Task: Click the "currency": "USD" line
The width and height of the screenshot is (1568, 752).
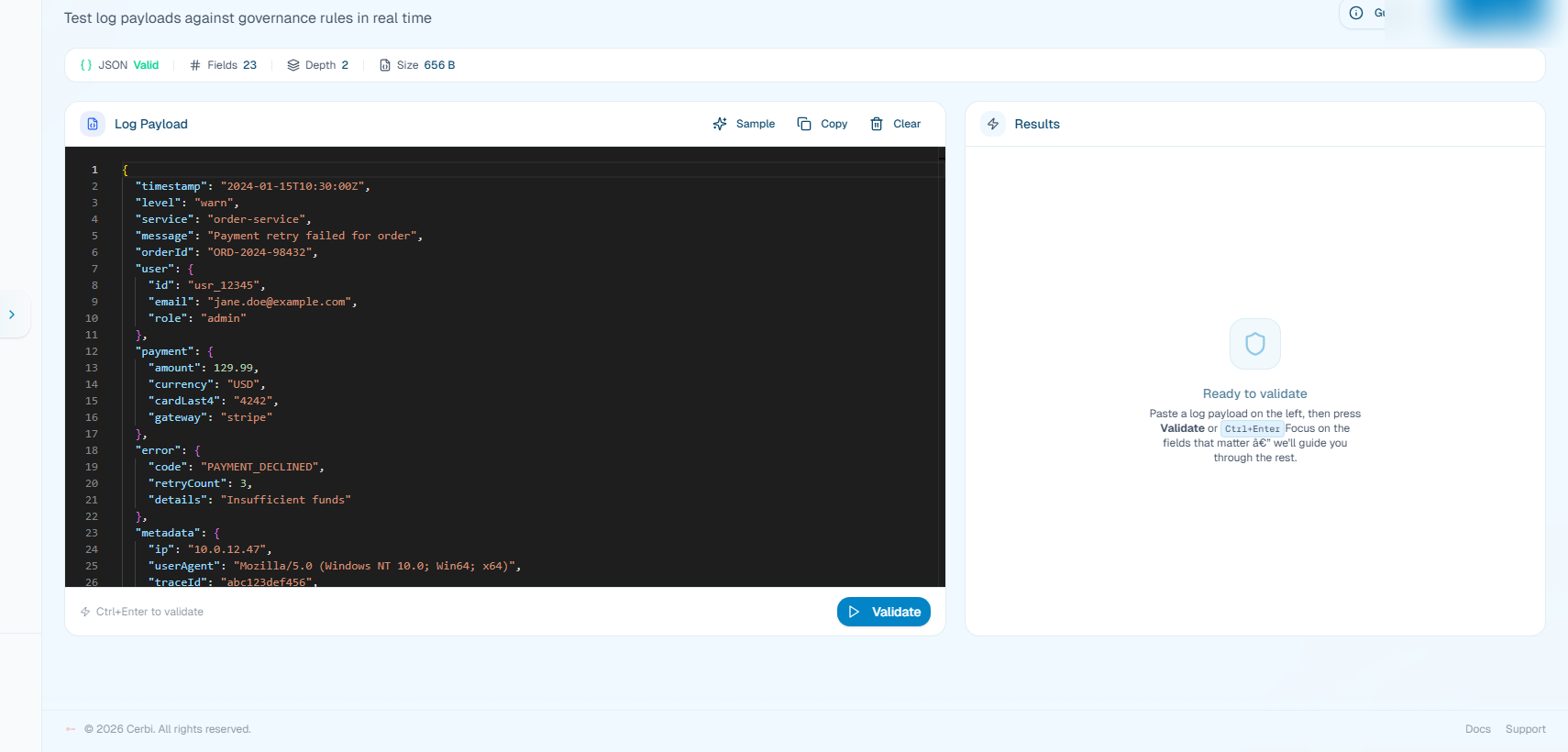Action: tap(206, 384)
